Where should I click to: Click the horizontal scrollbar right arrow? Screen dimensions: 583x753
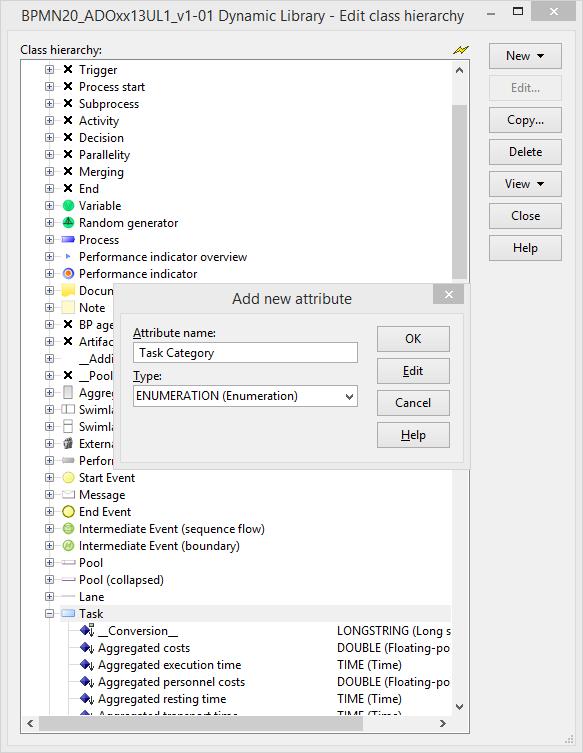tap(443, 723)
